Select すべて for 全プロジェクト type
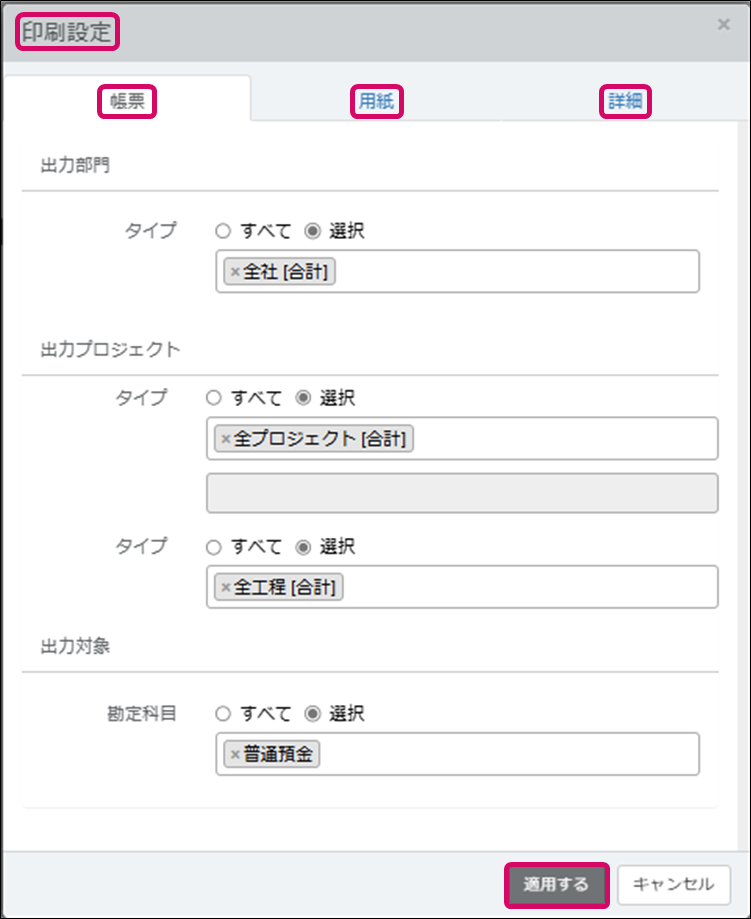 (213, 398)
